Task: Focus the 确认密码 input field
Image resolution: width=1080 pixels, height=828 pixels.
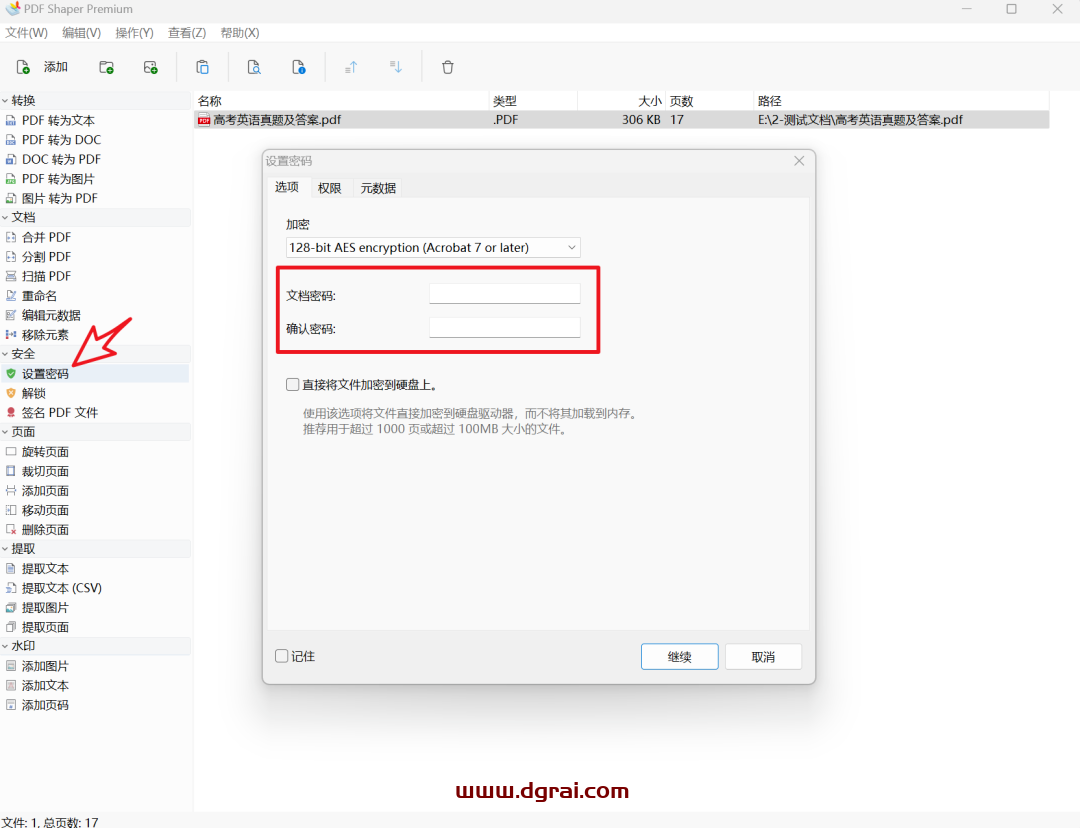Action: click(x=505, y=327)
